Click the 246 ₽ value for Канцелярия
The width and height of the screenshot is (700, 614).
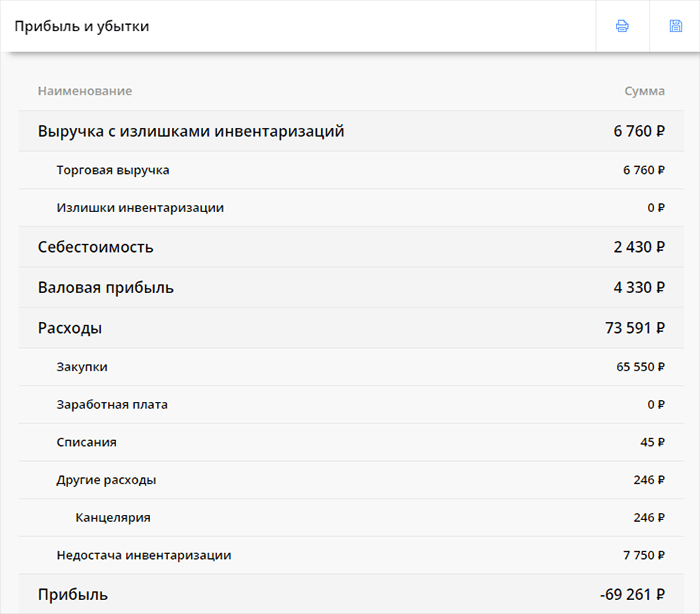pyautogui.click(x=649, y=518)
